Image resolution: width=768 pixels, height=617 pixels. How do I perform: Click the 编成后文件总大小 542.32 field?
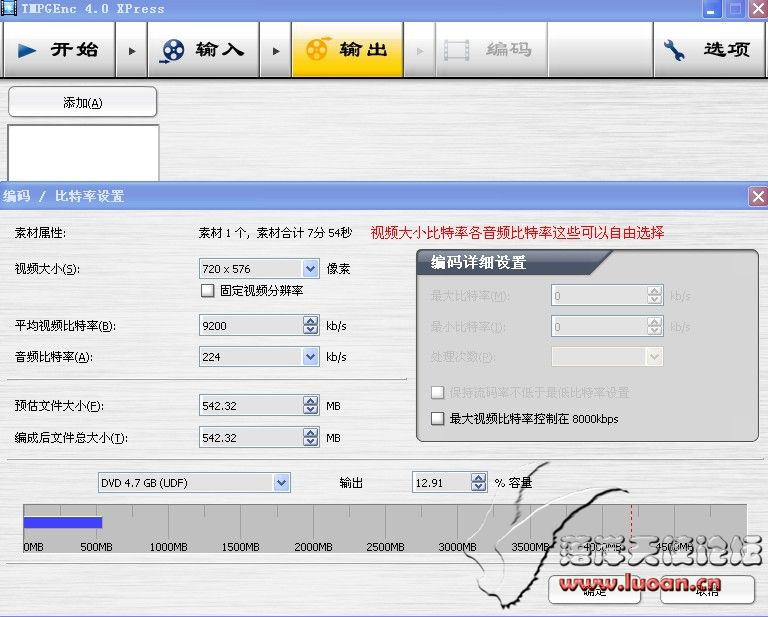tap(251, 437)
